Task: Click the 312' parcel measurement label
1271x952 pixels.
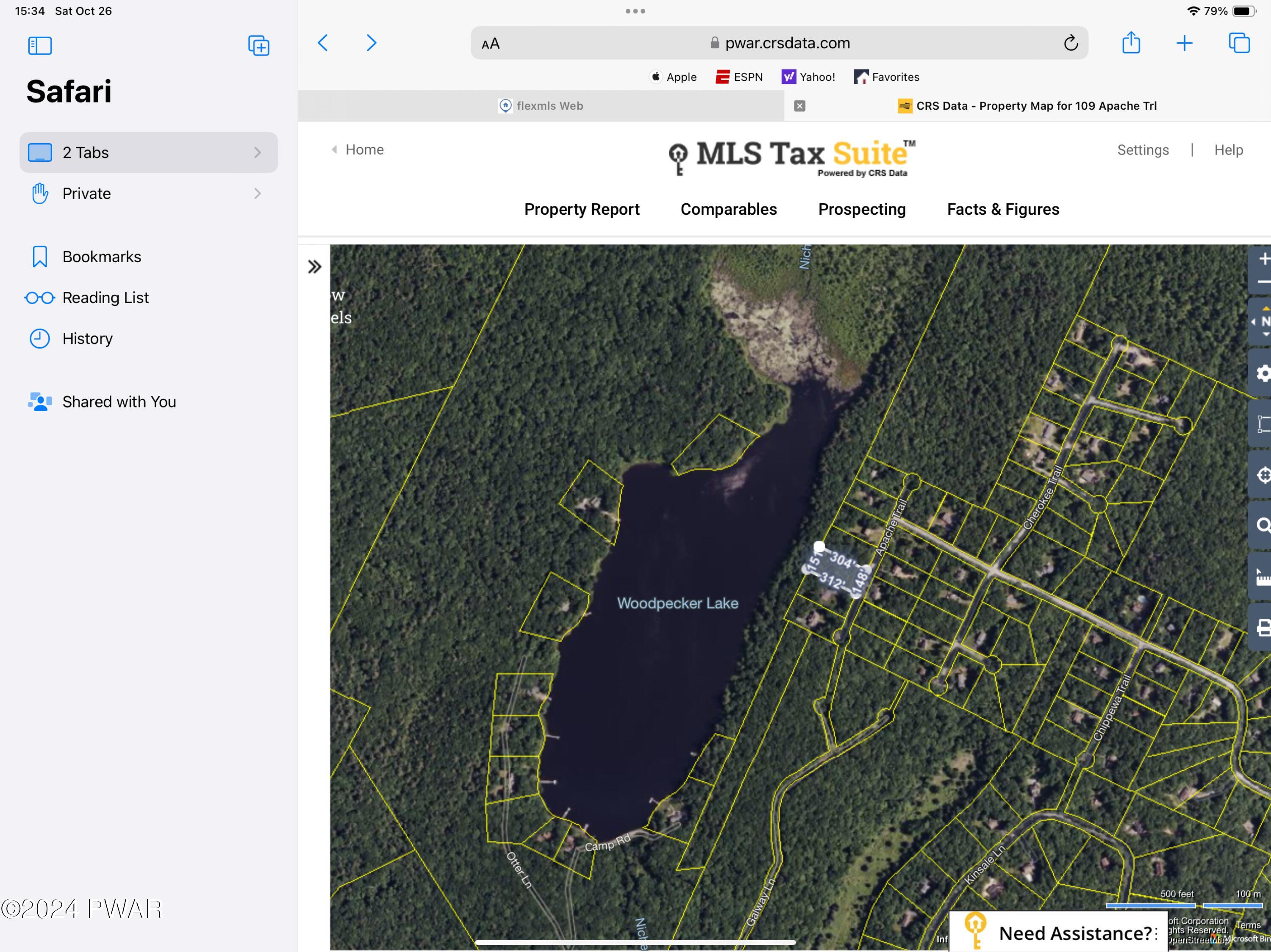Action: click(x=832, y=581)
